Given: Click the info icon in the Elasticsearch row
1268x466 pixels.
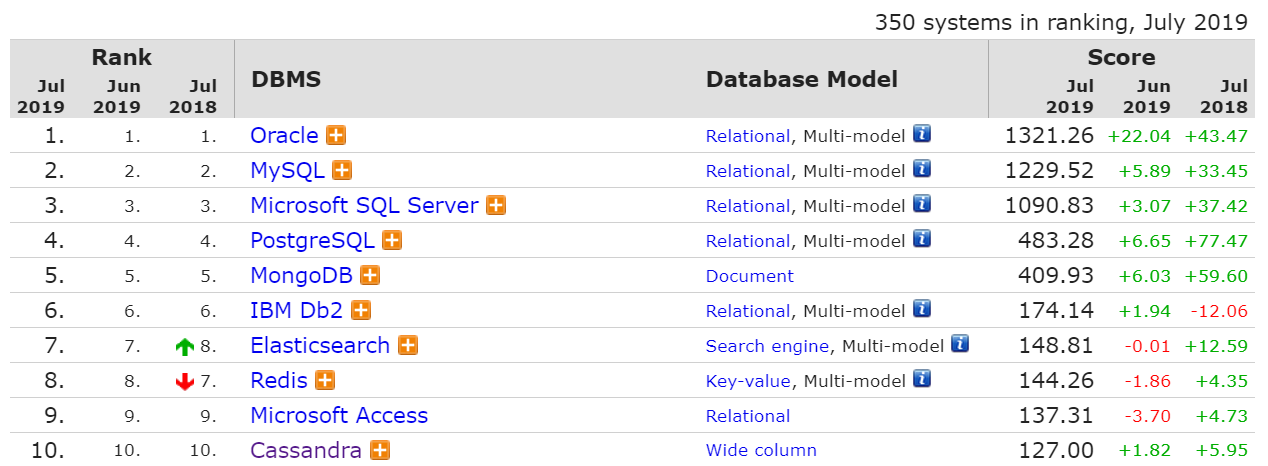Looking at the screenshot, I should pyautogui.click(x=961, y=344).
